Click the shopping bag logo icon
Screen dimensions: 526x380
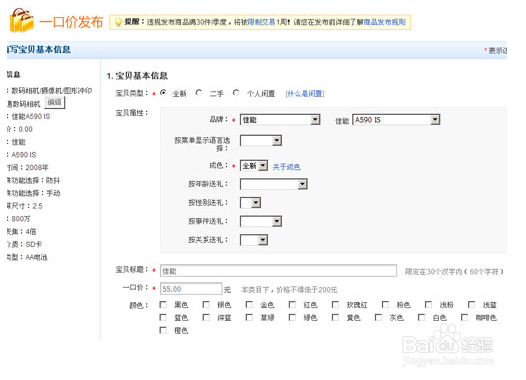(x=22, y=20)
